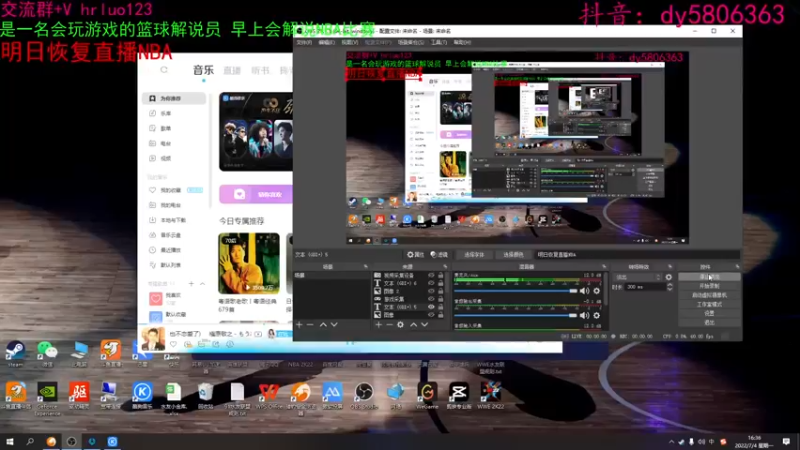Screen dimensions: 800x450
Task: Add a new scene with plus icon
Action: [x=299, y=324]
